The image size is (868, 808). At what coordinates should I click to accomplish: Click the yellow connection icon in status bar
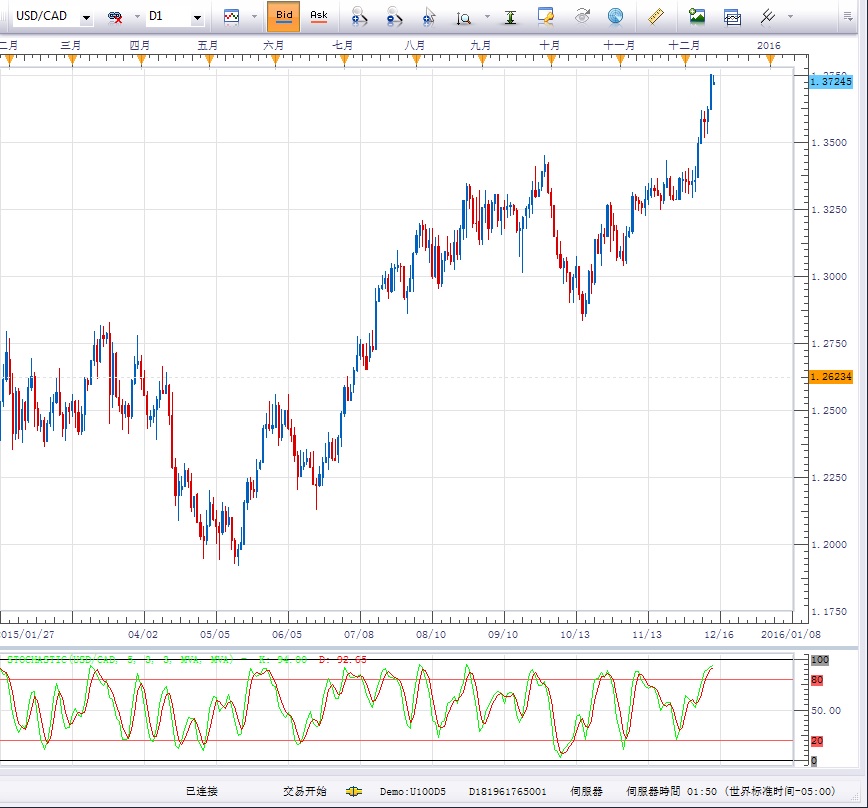pyautogui.click(x=353, y=791)
